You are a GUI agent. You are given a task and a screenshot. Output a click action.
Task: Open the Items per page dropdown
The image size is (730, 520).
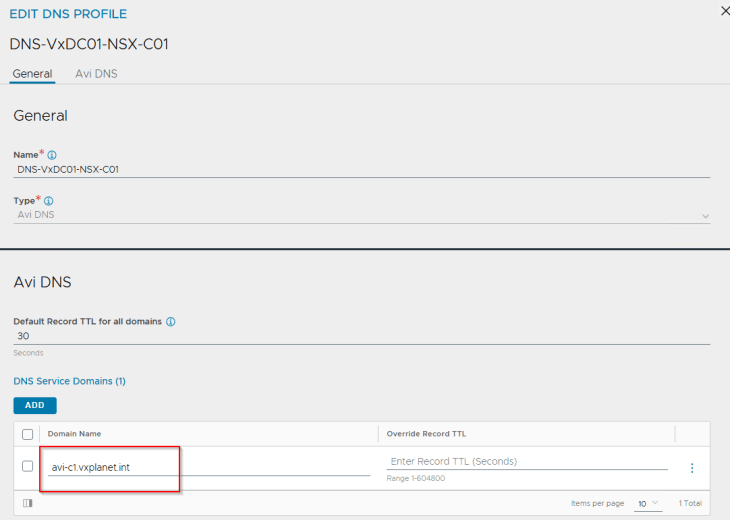[648, 503]
